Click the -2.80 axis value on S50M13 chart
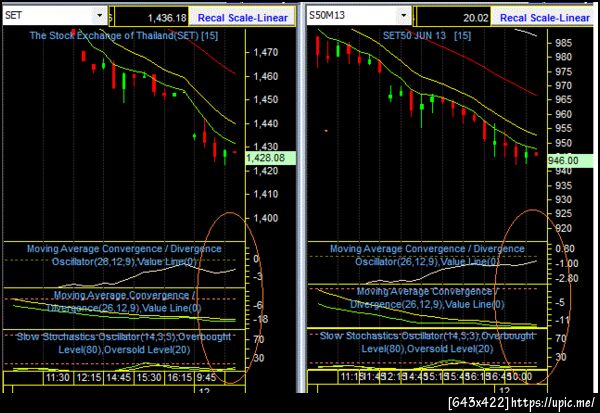The height and width of the screenshot is (413, 600). pyautogui.click(x=567, y=278)
